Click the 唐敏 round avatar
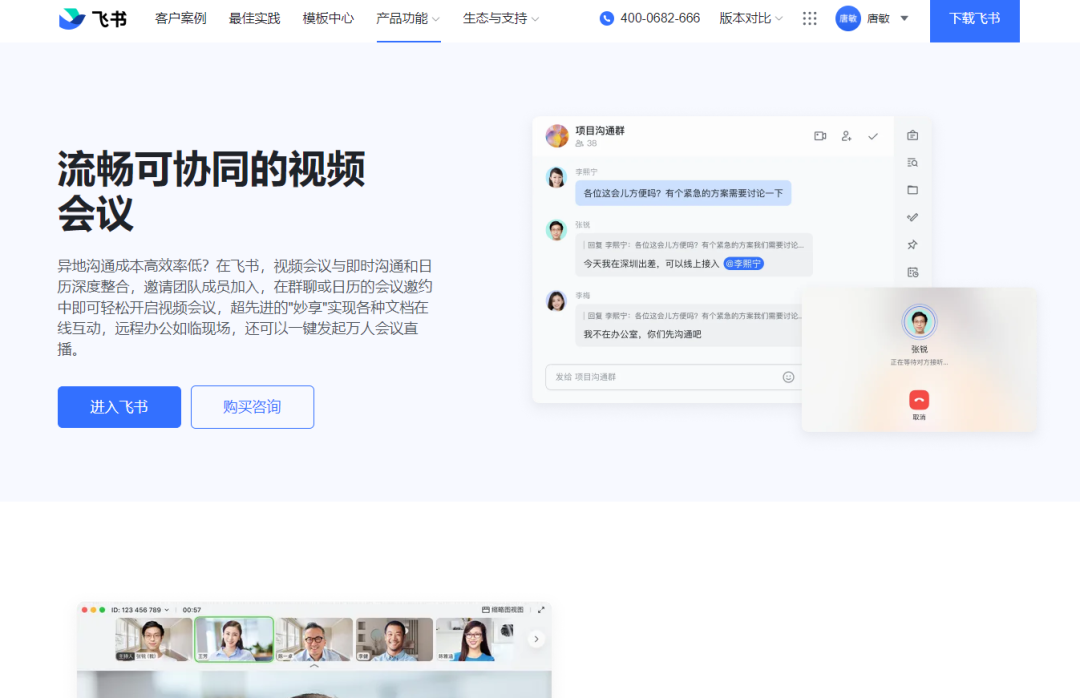The image size is (1080, 698). 848,19
